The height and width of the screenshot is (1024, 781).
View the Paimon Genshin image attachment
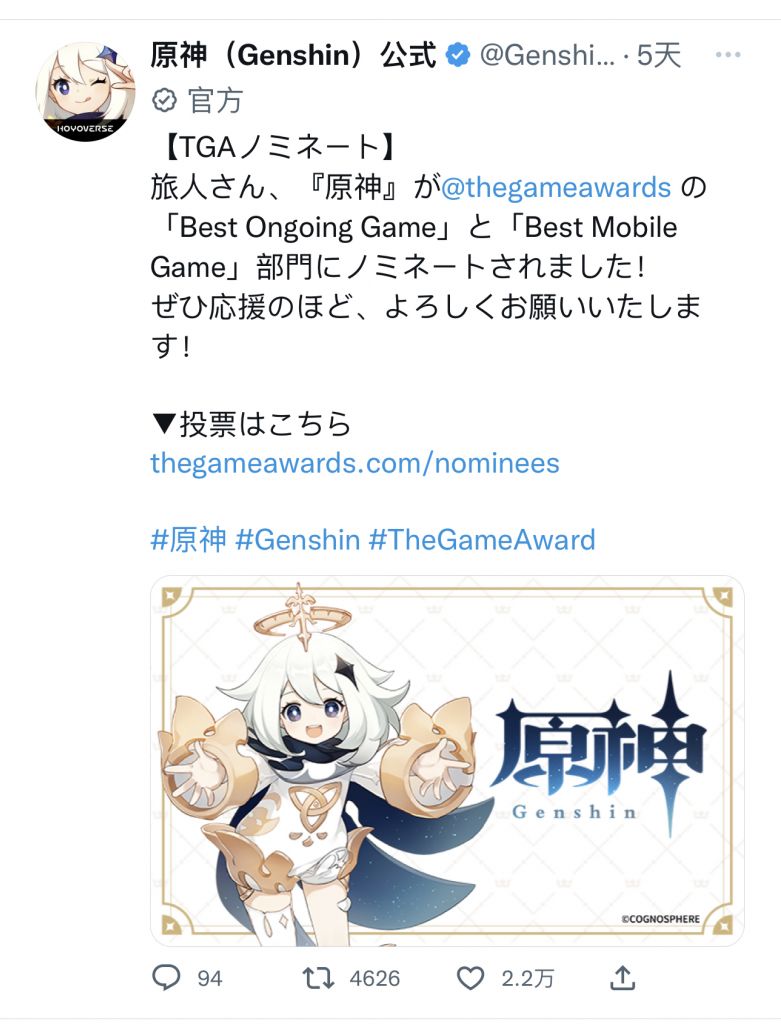coord(447,761)
